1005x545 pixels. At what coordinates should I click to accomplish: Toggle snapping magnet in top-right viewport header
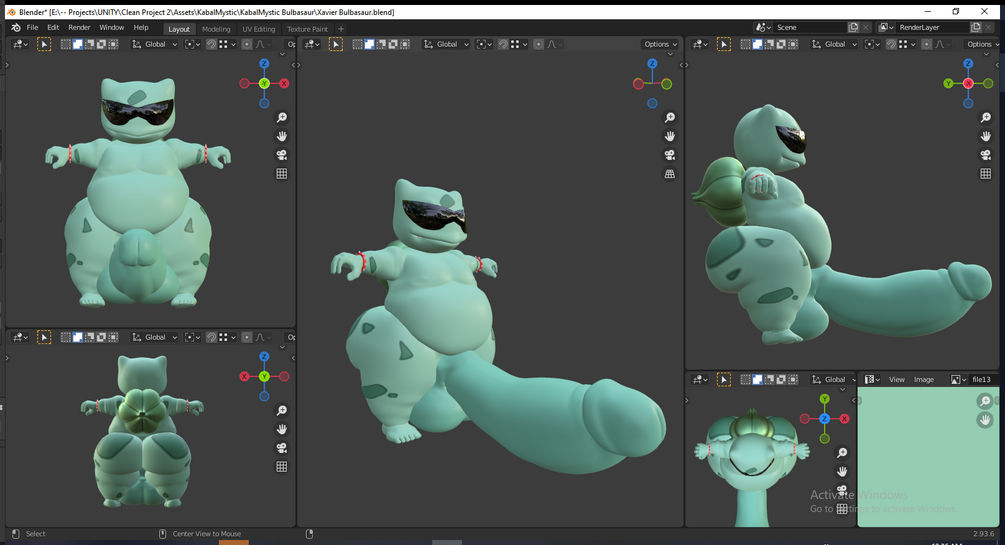(x=891, y=44)
